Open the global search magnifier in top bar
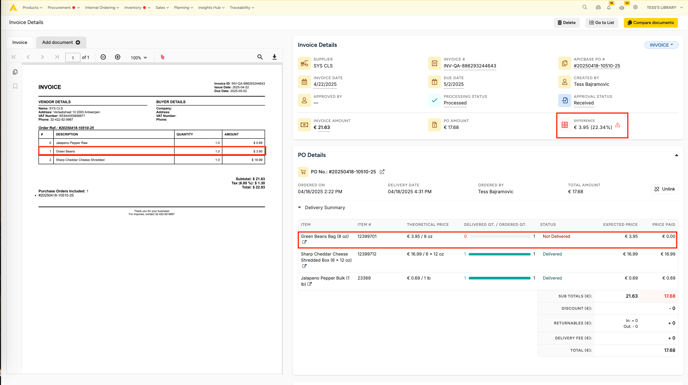This screenshot has width=688, height=385. 584,7
